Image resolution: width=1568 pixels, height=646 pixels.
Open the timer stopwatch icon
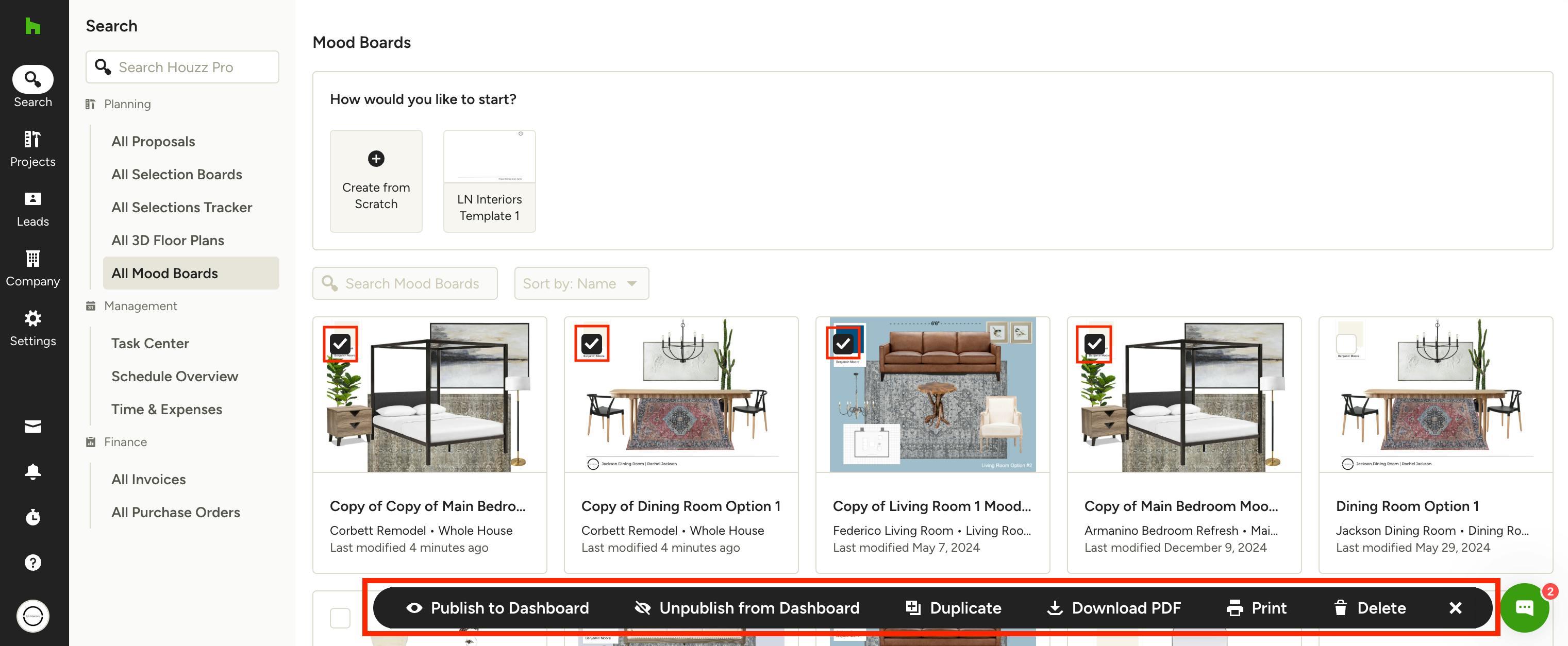pyautogui.click(x=33, y=517)
